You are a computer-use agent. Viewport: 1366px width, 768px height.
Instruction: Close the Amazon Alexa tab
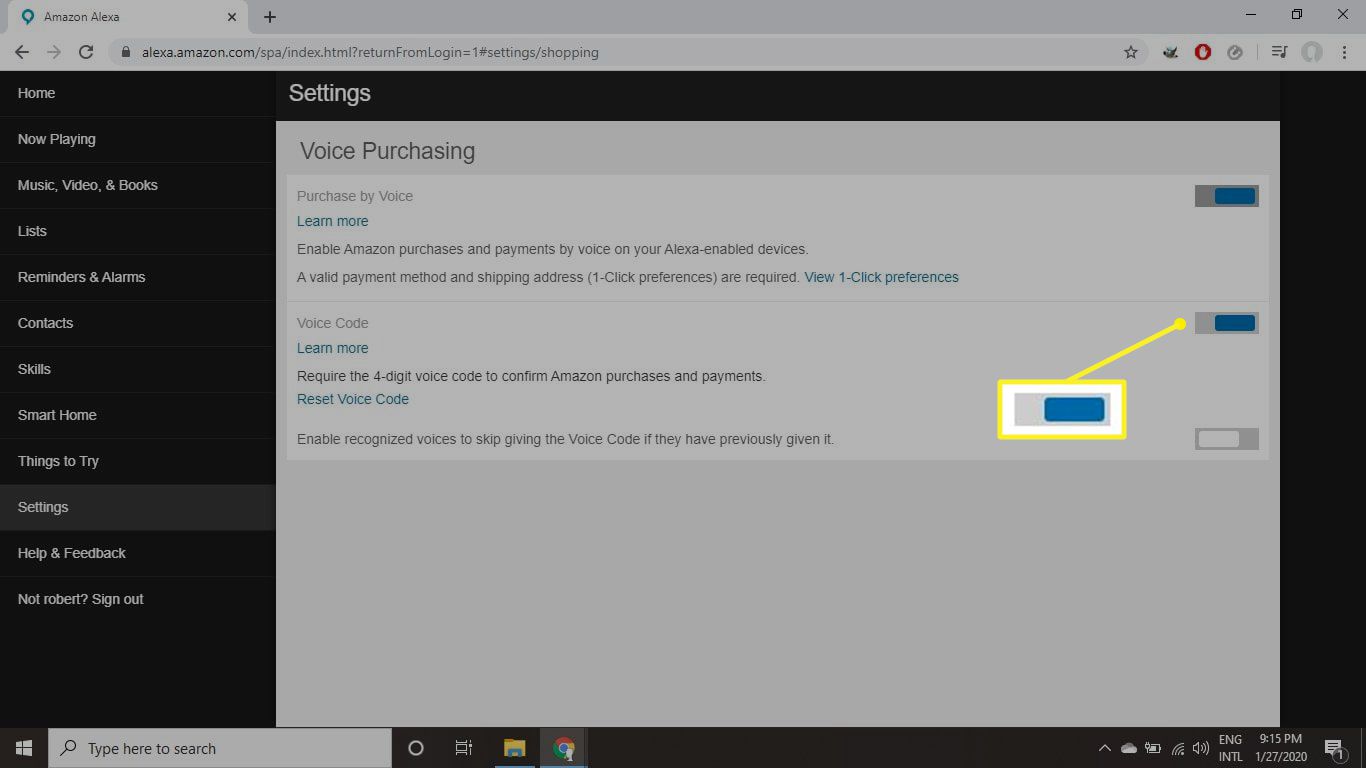tap(232, 17)
